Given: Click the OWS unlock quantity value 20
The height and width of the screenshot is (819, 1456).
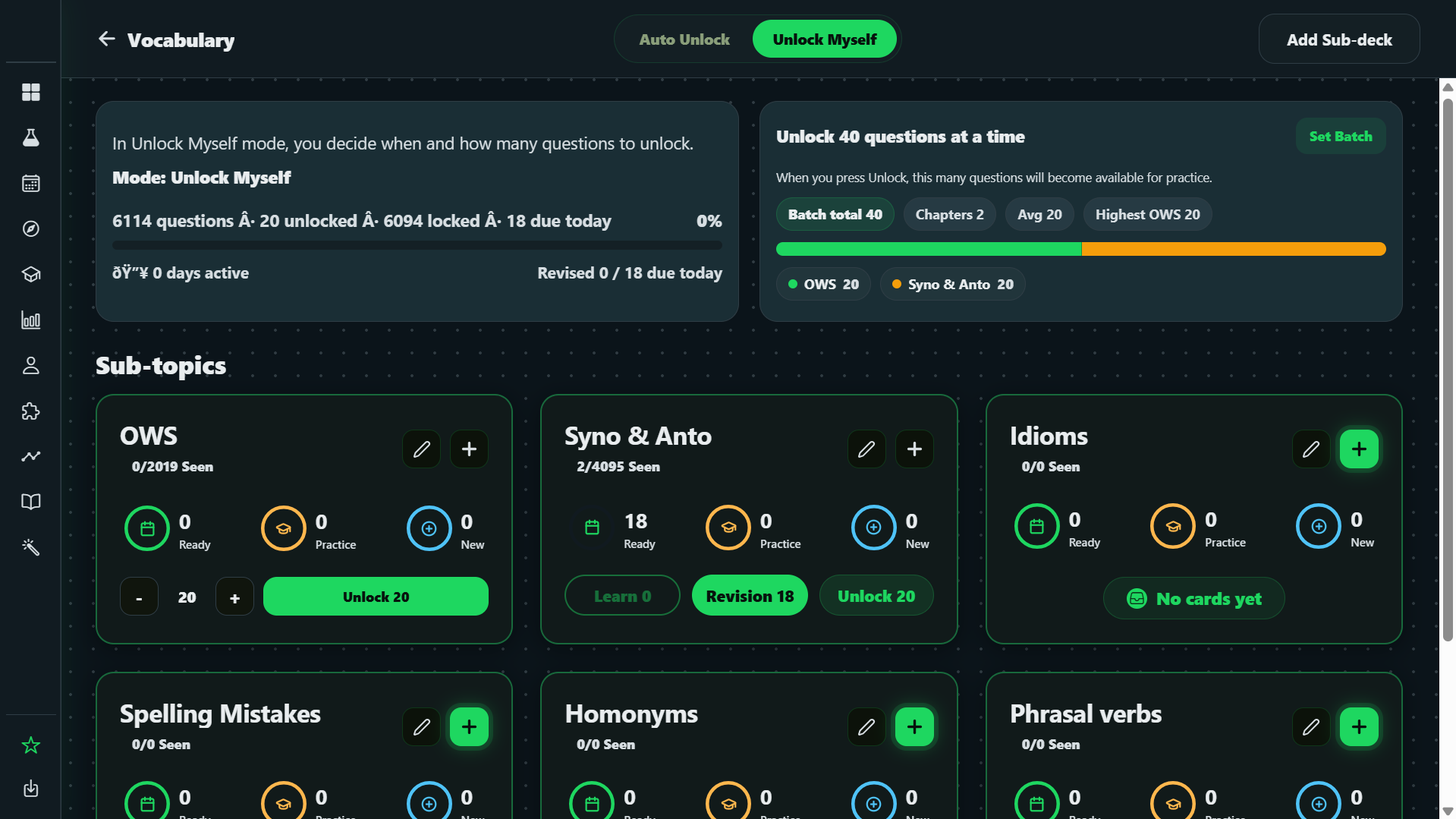Looking at the screenshot, I should tap(187, 597).
